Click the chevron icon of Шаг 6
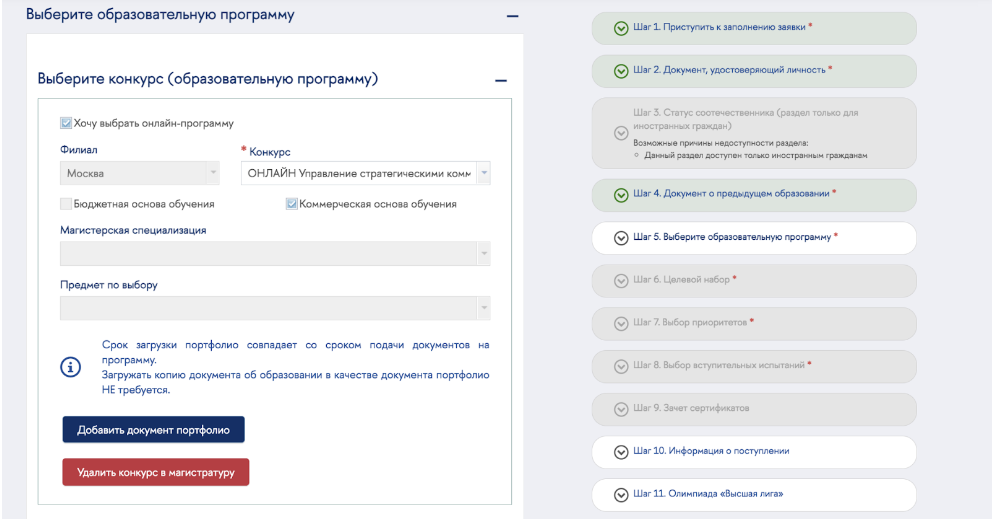This screenshot has height=520, width=996. point(621,281)
